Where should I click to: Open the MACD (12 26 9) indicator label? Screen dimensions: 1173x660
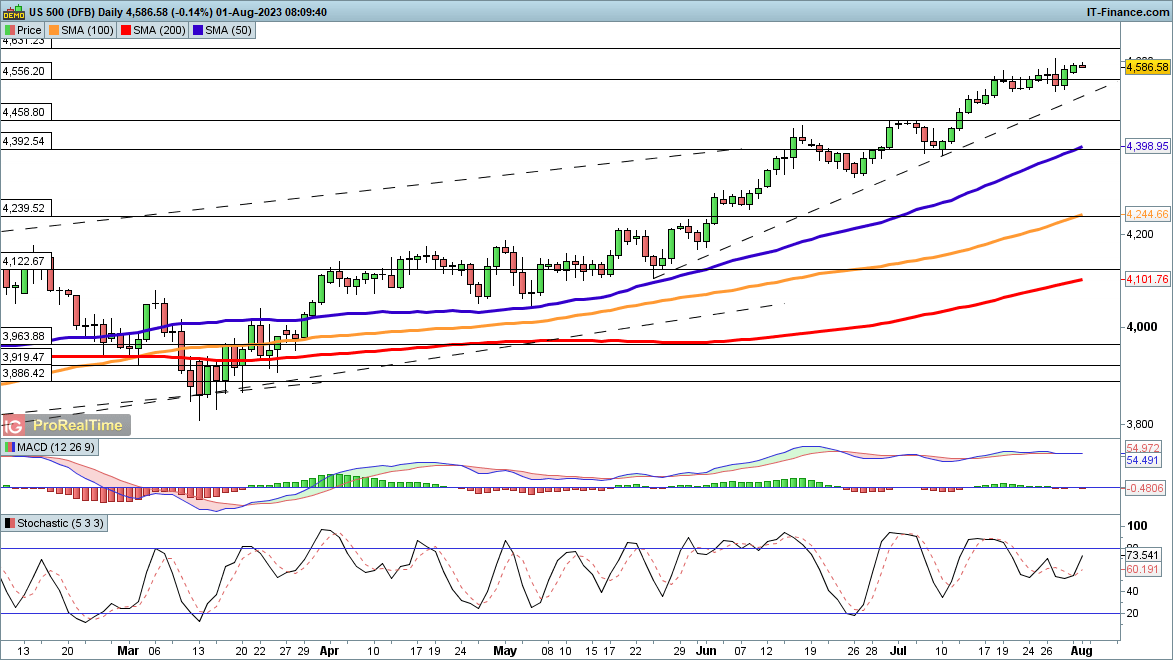coord(56,447)
